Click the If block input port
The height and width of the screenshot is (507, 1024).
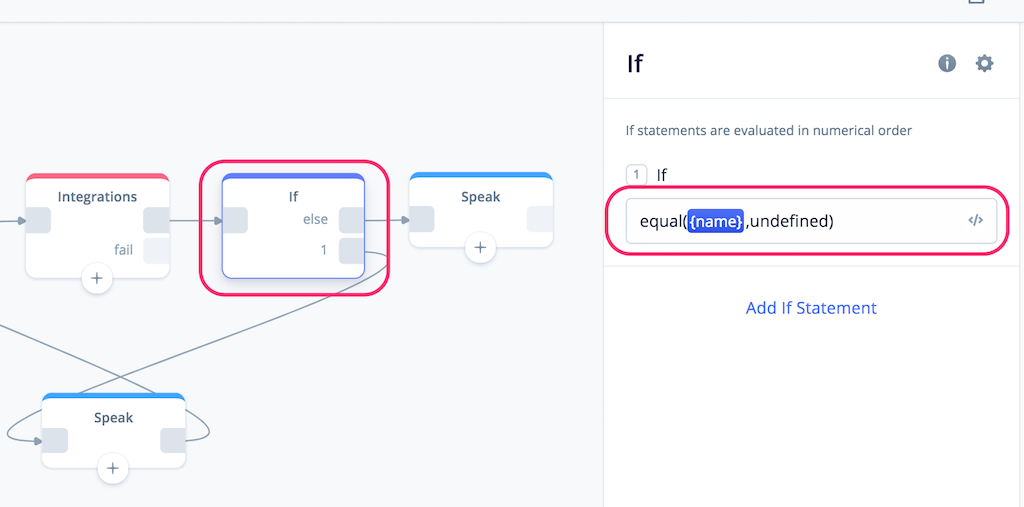235,220
